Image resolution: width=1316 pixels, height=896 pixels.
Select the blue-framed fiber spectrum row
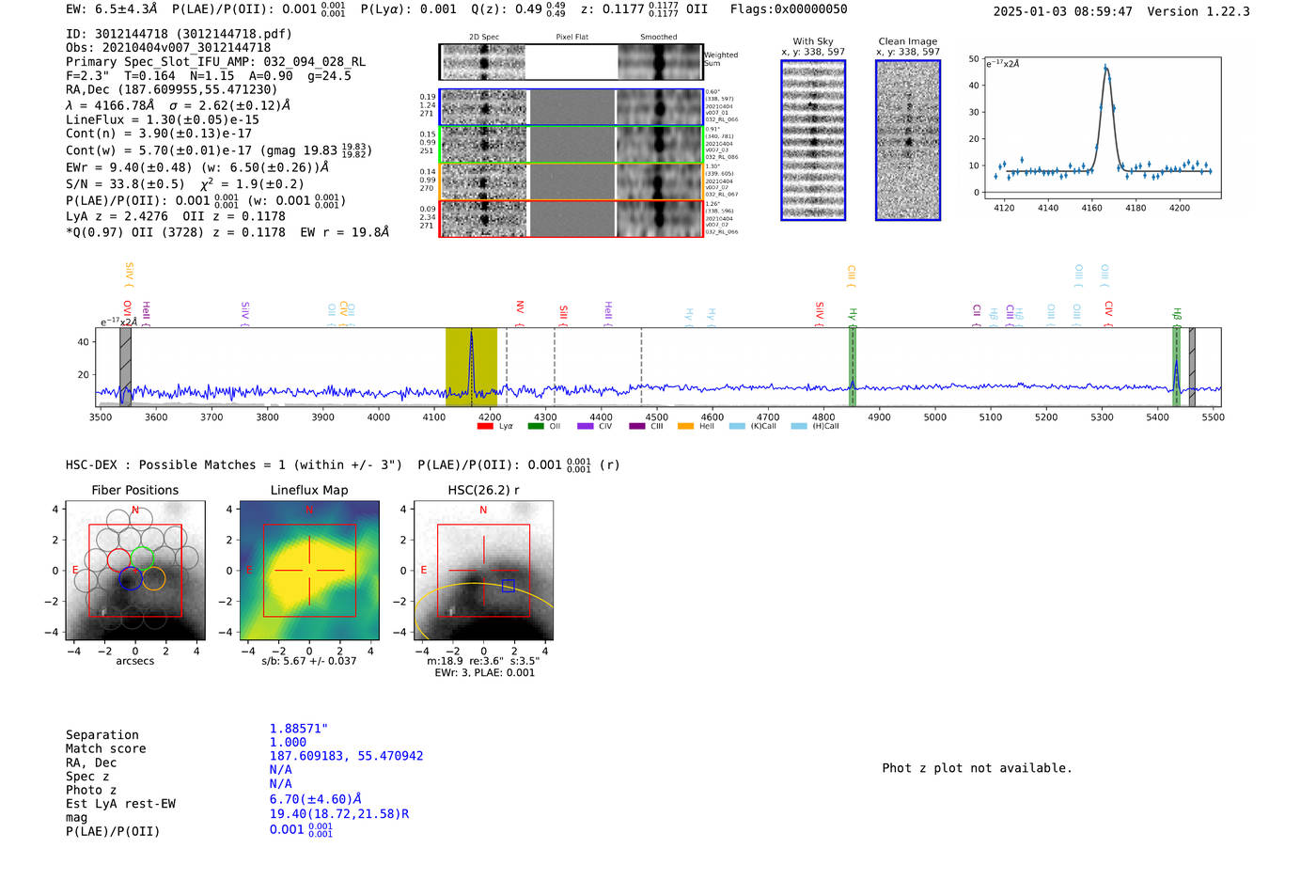[x=571, y=107]
